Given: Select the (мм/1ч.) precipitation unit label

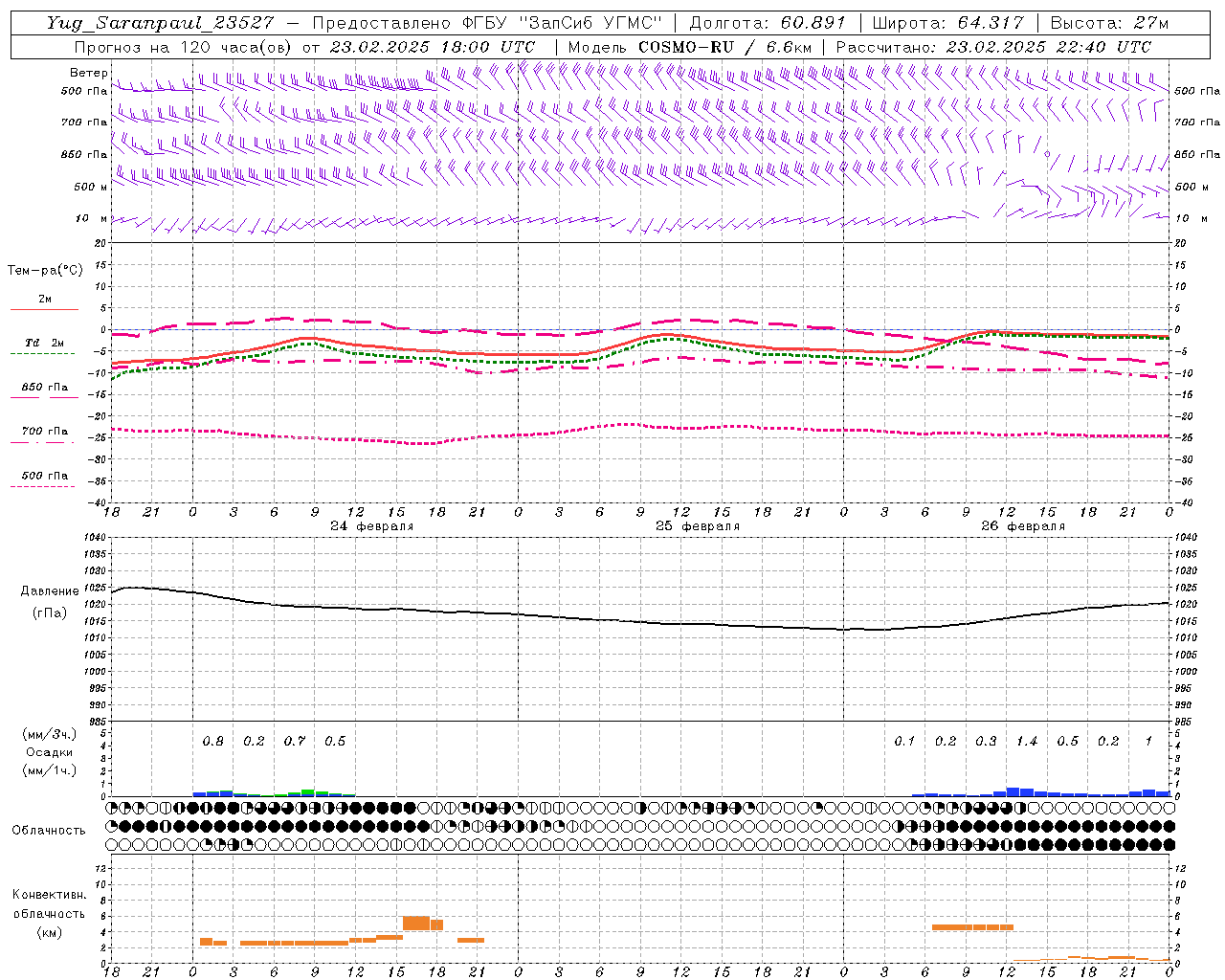Looking at the screenshot, I should pos(50,770).
